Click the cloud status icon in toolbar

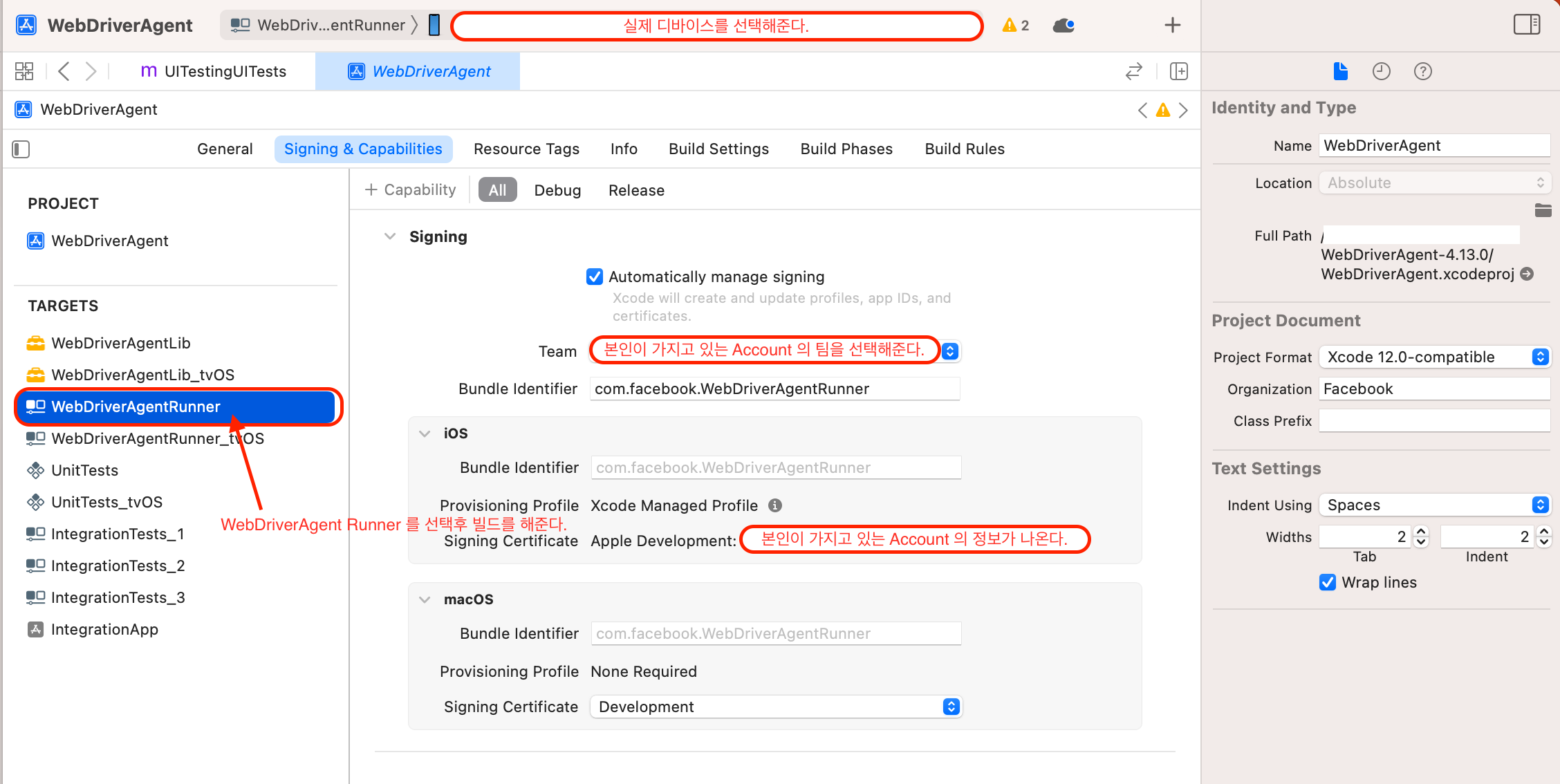(x=1064, y=26)
